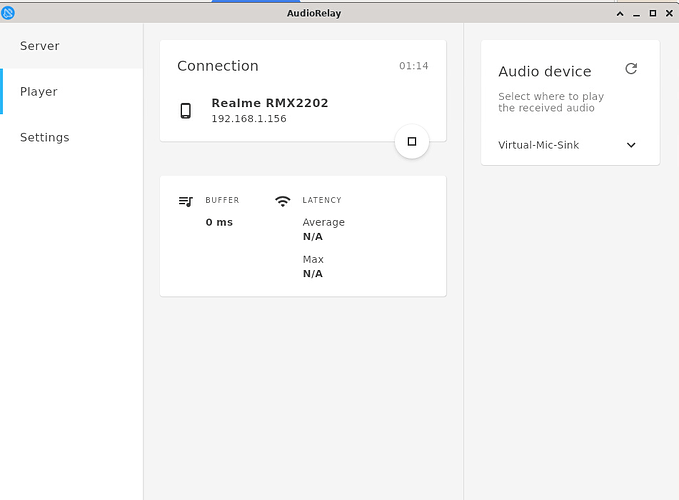Click the Connection card heading

(x=218, y=66)
